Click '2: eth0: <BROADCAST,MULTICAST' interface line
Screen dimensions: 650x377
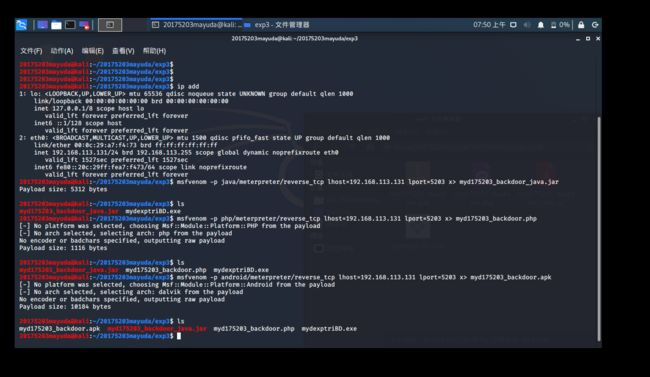tap(204, 138)
